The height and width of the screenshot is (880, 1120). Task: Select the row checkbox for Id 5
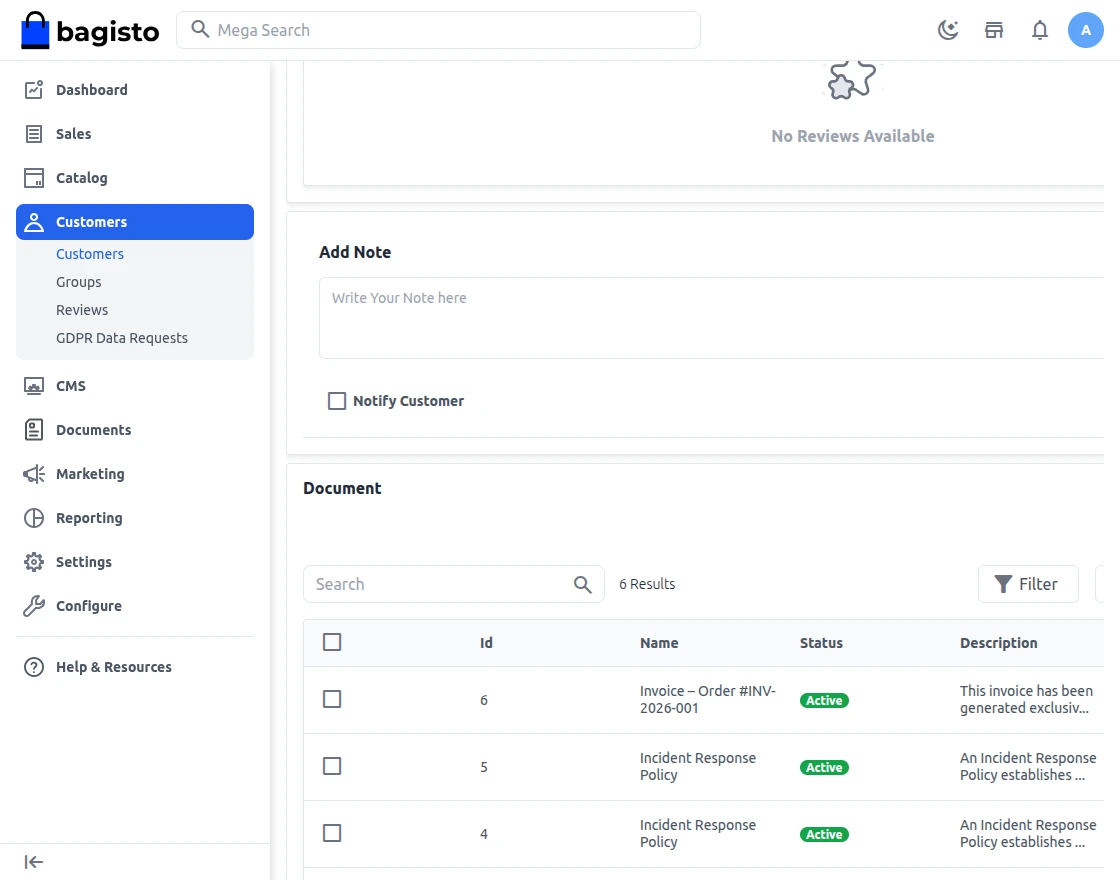pyautogui.click(x=332, y=766)
